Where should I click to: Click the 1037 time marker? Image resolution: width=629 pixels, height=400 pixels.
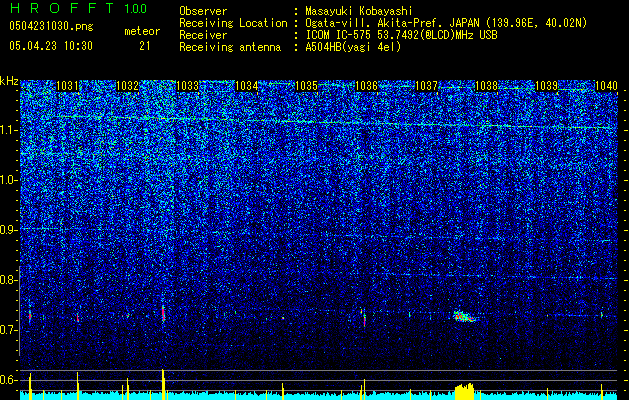pyautogui.click(x=426, y=86)
